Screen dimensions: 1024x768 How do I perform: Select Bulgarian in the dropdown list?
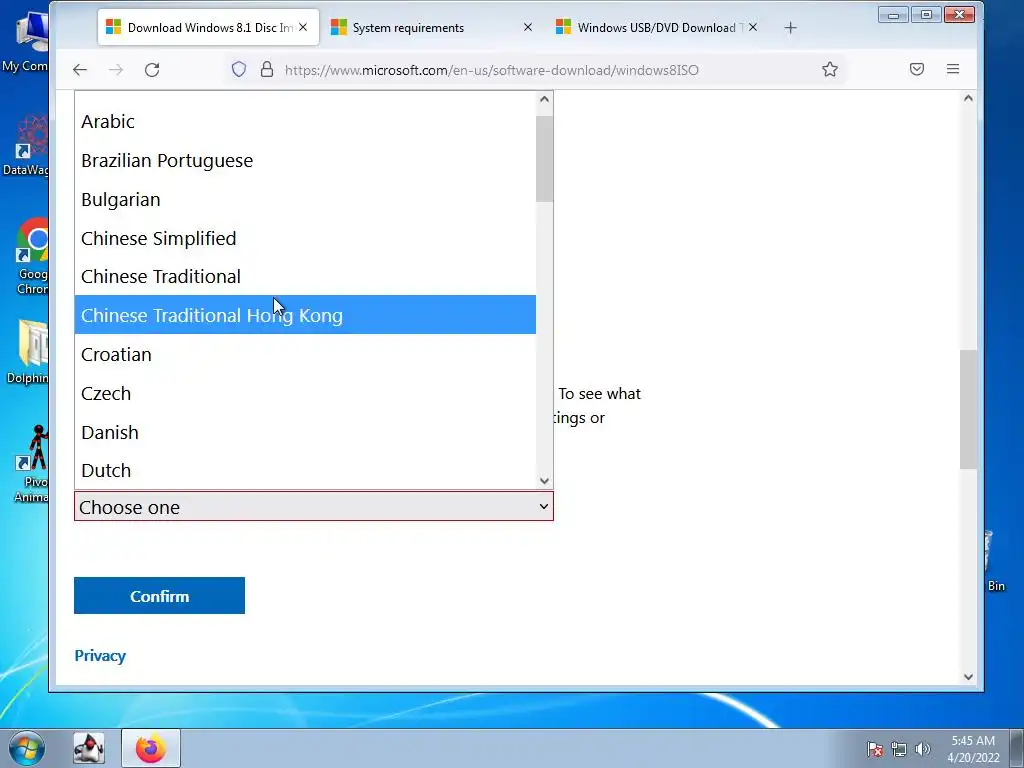click(305, 200)
